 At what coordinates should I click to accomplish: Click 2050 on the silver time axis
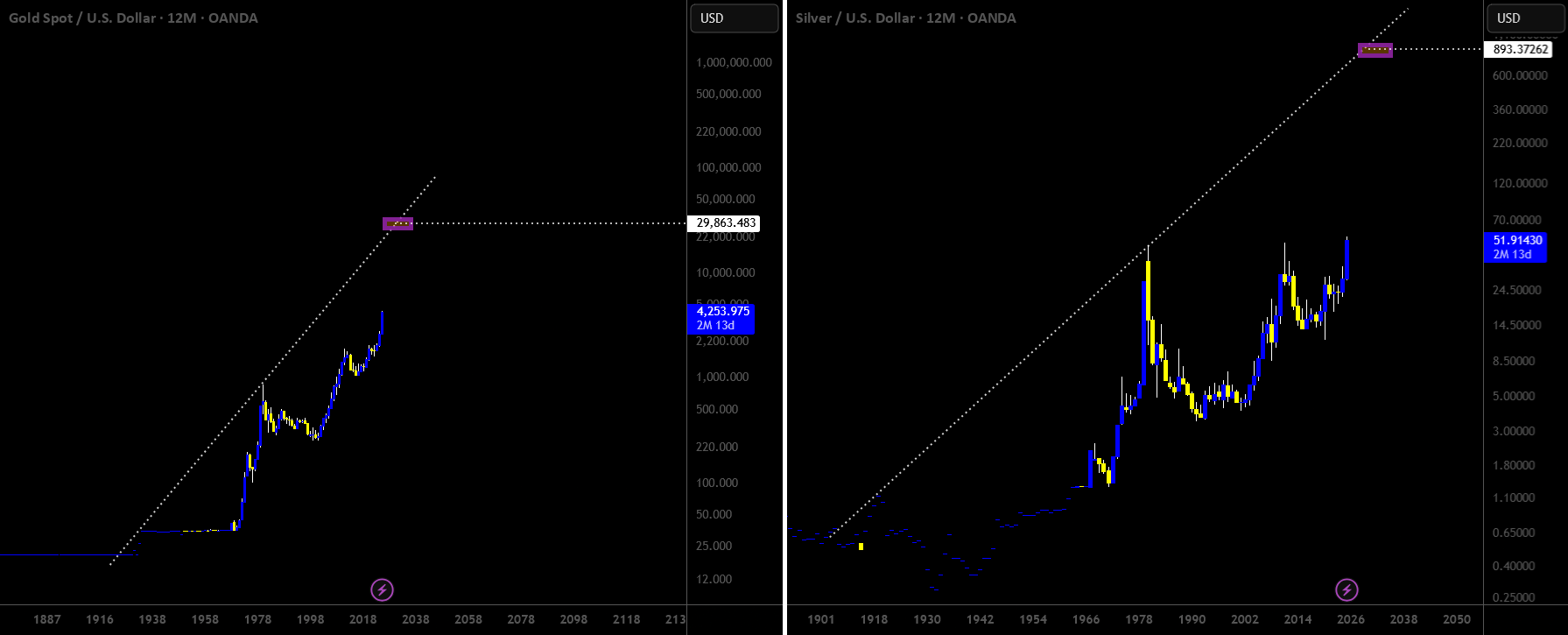click(x=1457, y=619)
